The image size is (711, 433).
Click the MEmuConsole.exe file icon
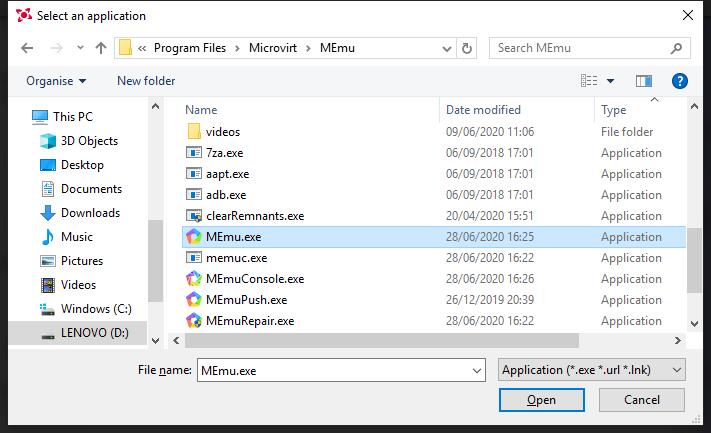point(194,279)
